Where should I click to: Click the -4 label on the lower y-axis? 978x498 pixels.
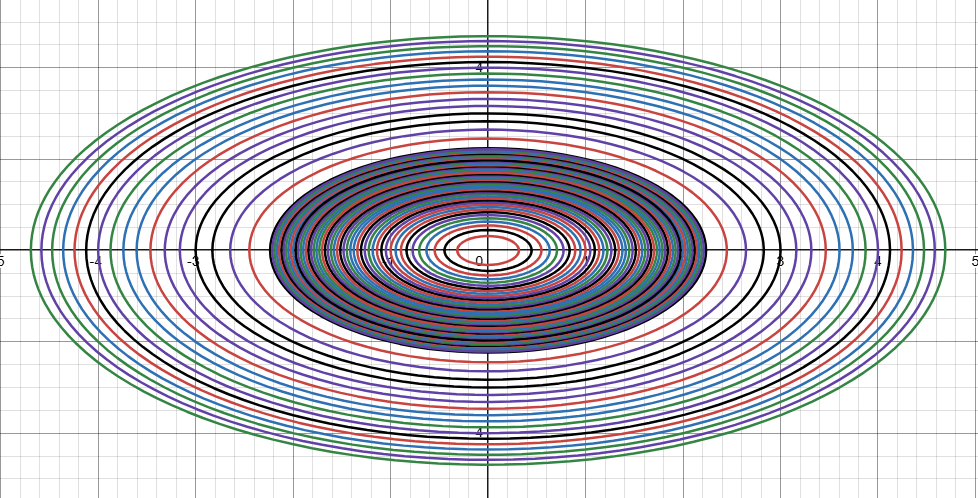477,433
